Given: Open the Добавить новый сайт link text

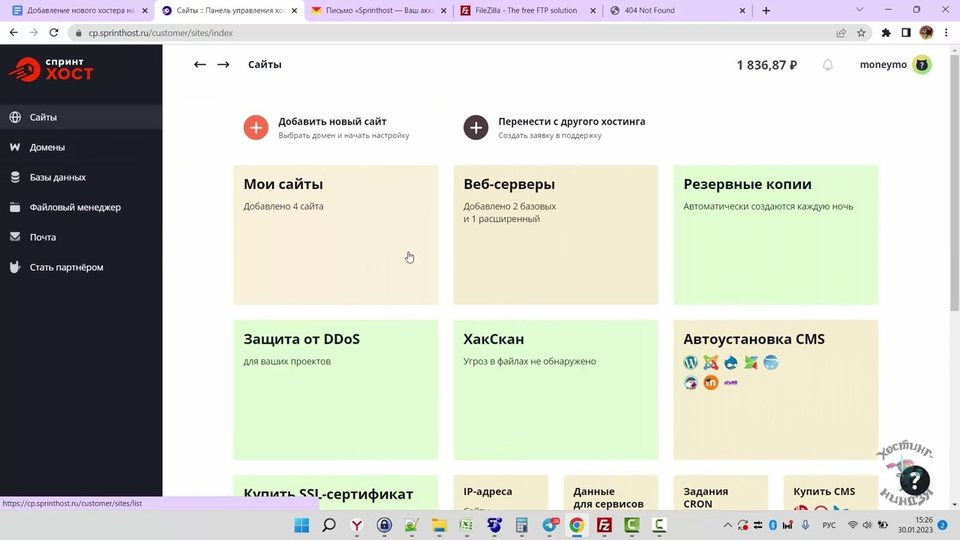Looking at the screenshot, I should pos(332,121).
